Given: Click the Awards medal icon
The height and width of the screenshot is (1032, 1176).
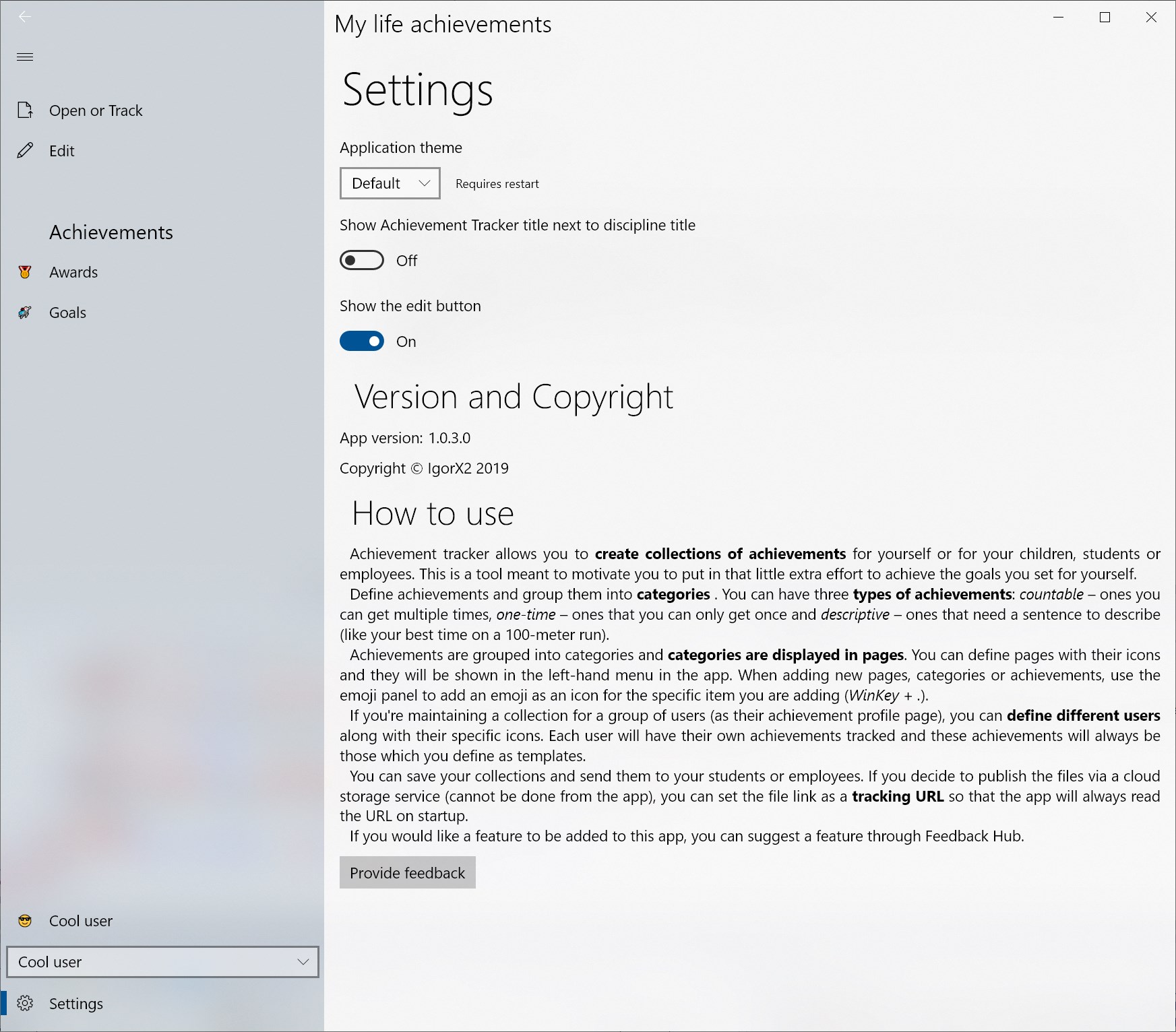Looking at the screenshot, I should pyautogui.click(x=25, y=272).
